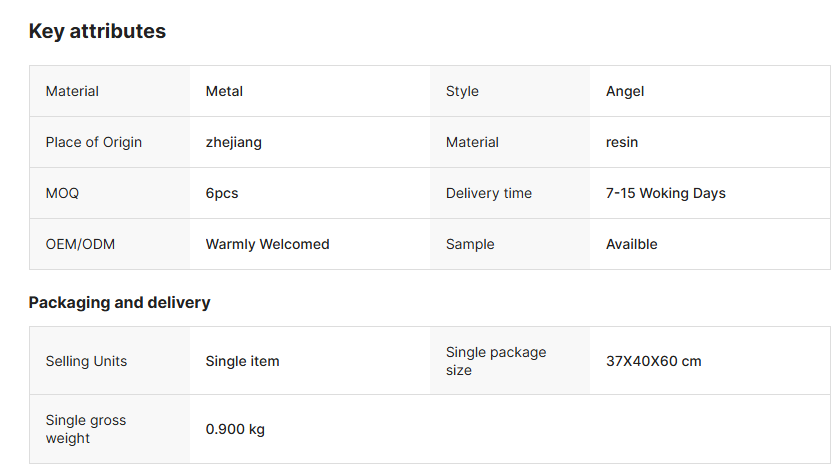Click the Place of Origin label
Image resolution: width=837 pixels, height=472 pixels.
94,142
